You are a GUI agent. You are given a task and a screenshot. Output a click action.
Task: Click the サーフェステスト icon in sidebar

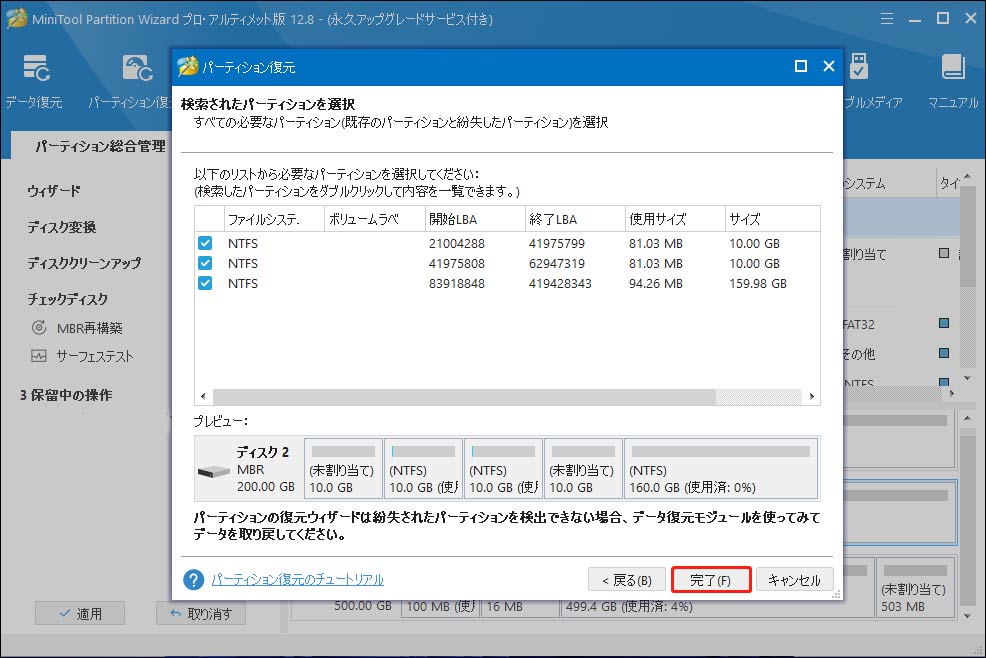[39, 356]
